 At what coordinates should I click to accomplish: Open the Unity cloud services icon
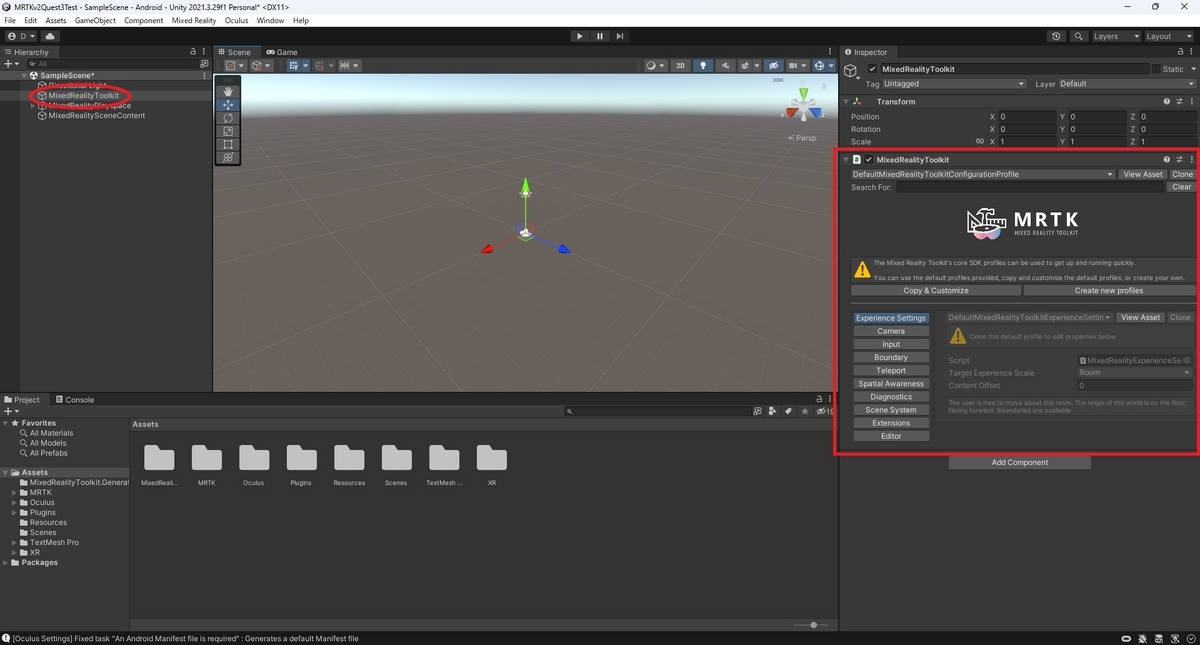(x=50, y=36)
